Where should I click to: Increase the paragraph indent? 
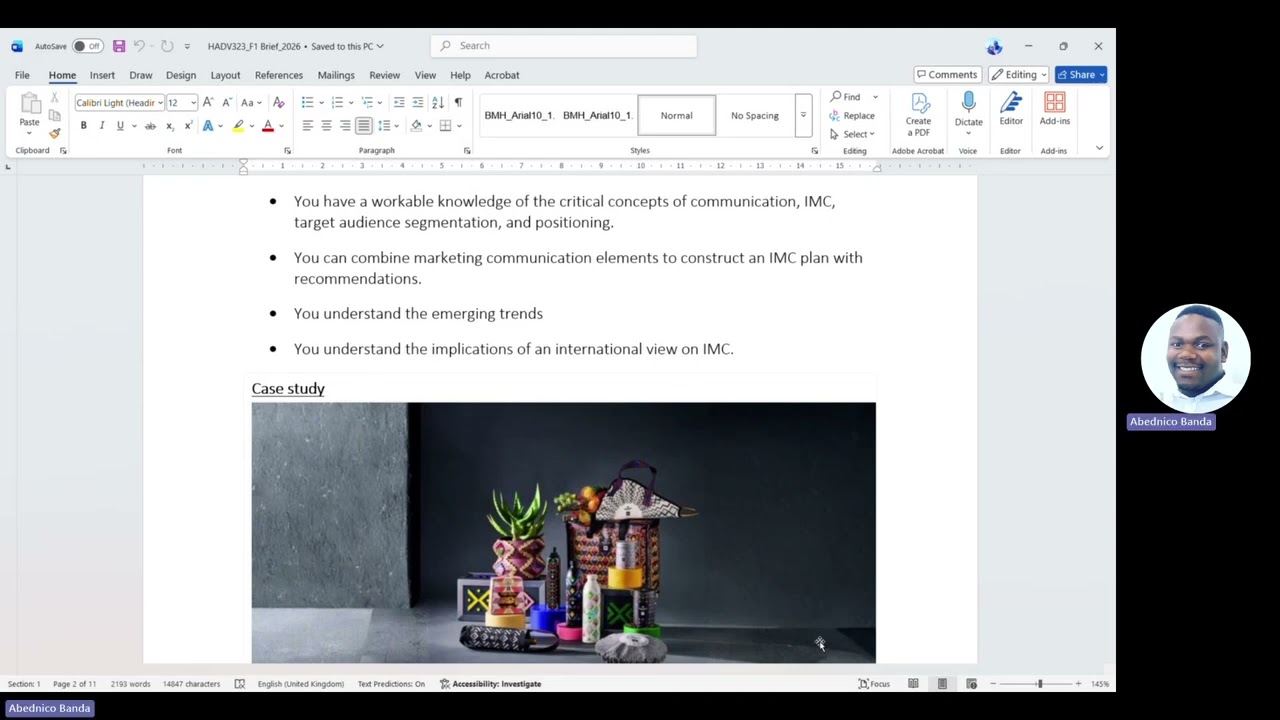point(417,102)
